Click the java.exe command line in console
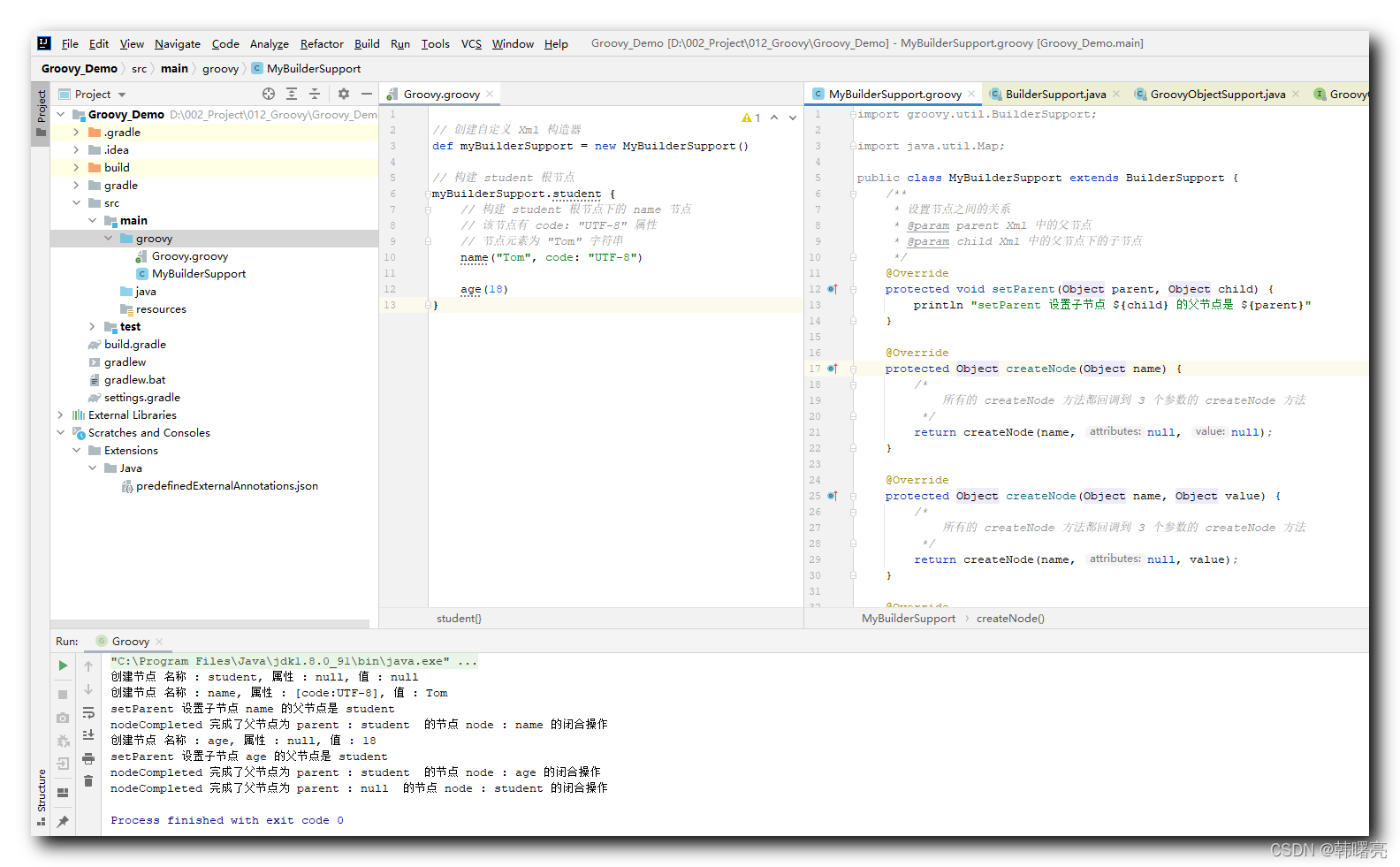 pos(293,661)
